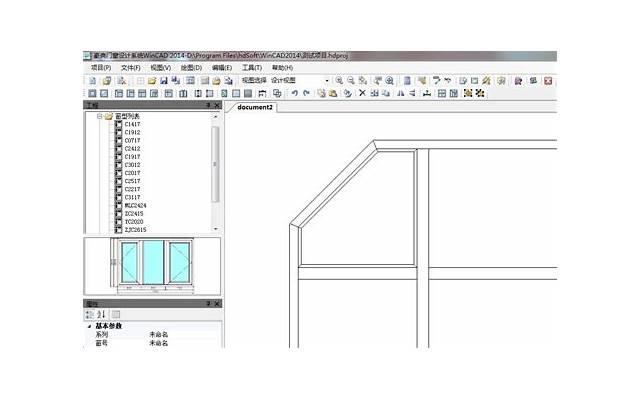This screenshot has width=640, height=400.
Task: Select window type MLC2424 in tree
Action: pos(135,205)
